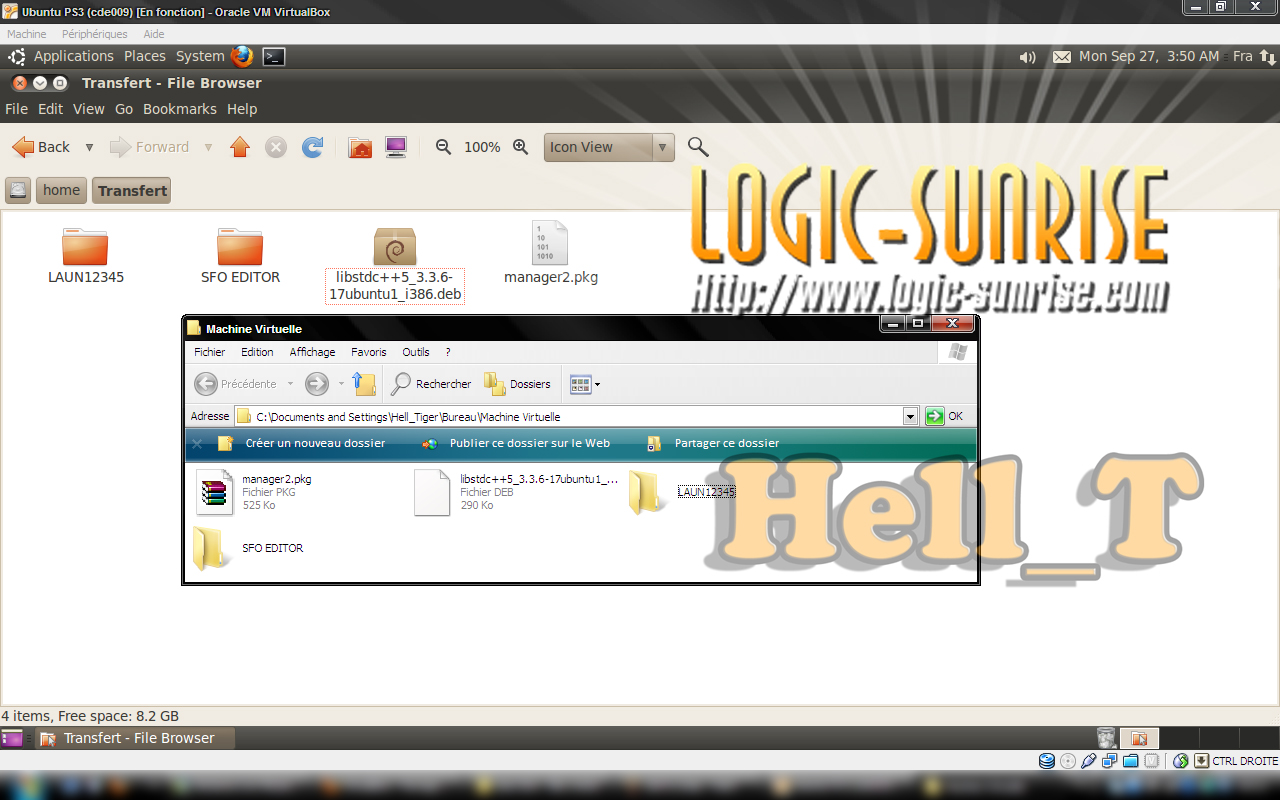Click the Adresse path input field
The image size is (1280, 800).
click(577, 416)
